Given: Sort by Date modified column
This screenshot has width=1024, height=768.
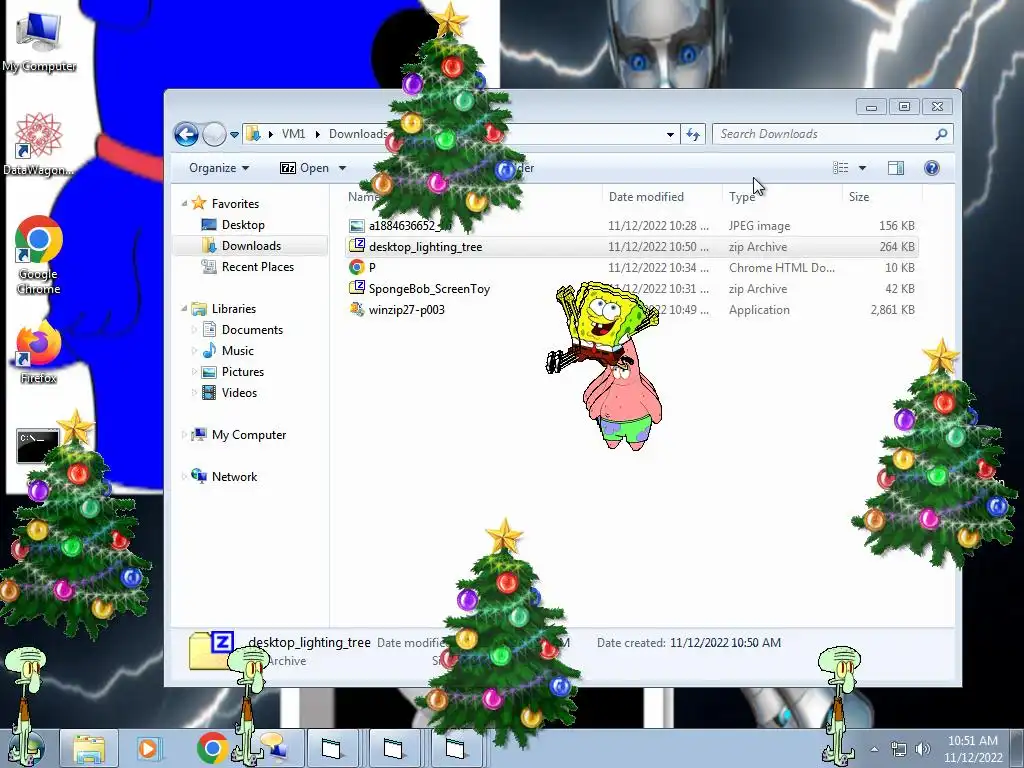Looking at the screenshot, I should pos(647,197).
